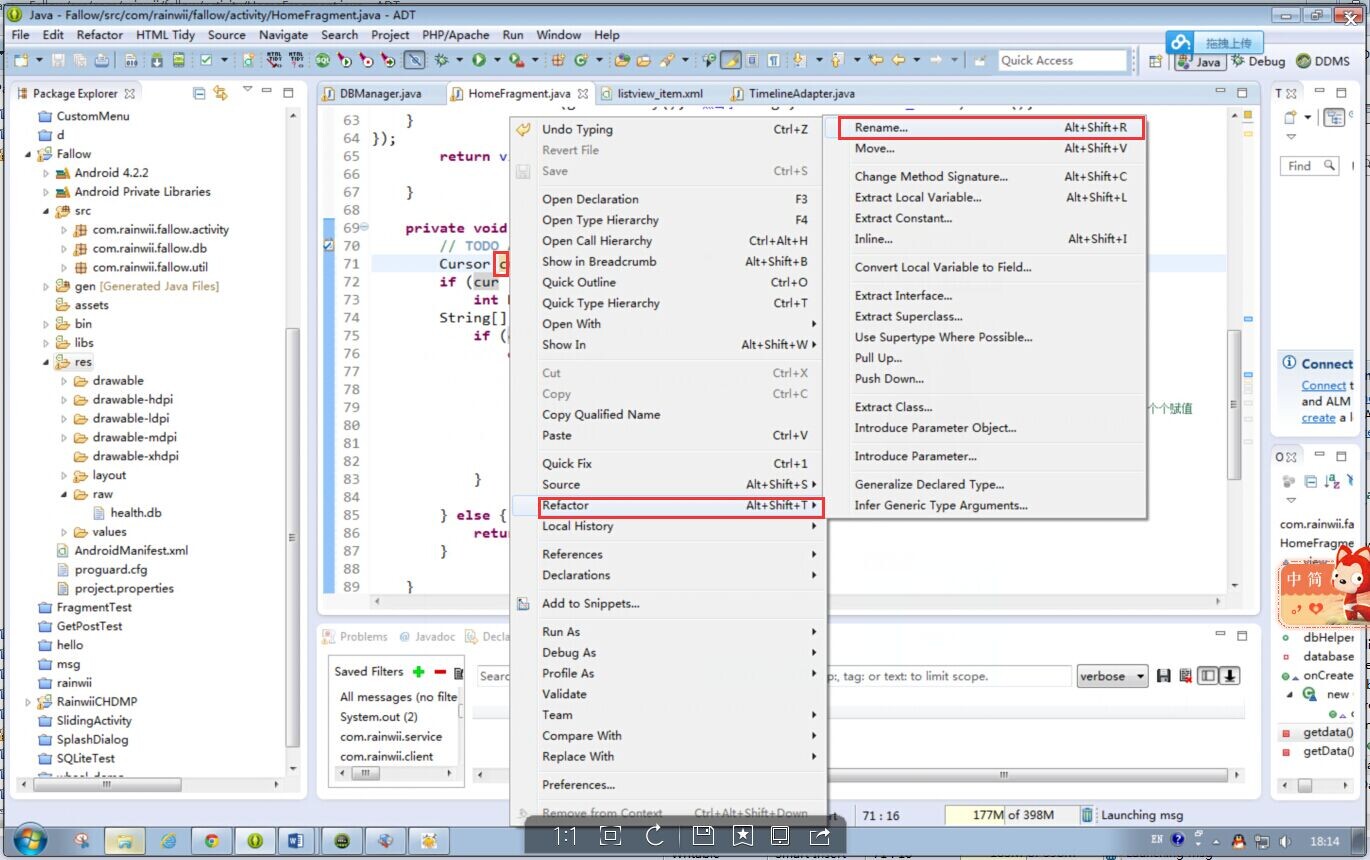
Task: Click the Connect link in the right panel
Action: [1322, 385]
